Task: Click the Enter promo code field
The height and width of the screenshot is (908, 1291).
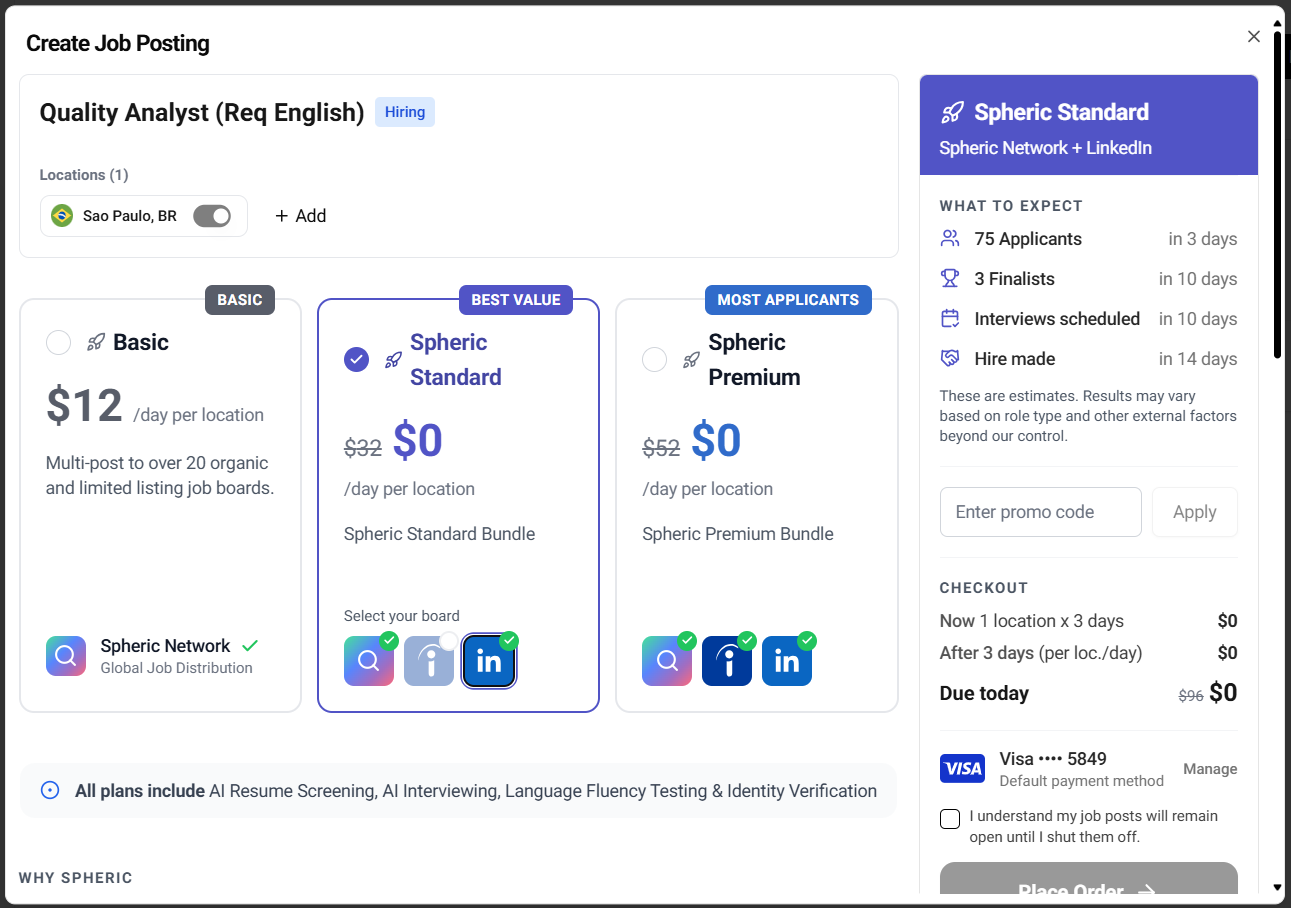Action: pyautogui.click(x=1040, y=512)
